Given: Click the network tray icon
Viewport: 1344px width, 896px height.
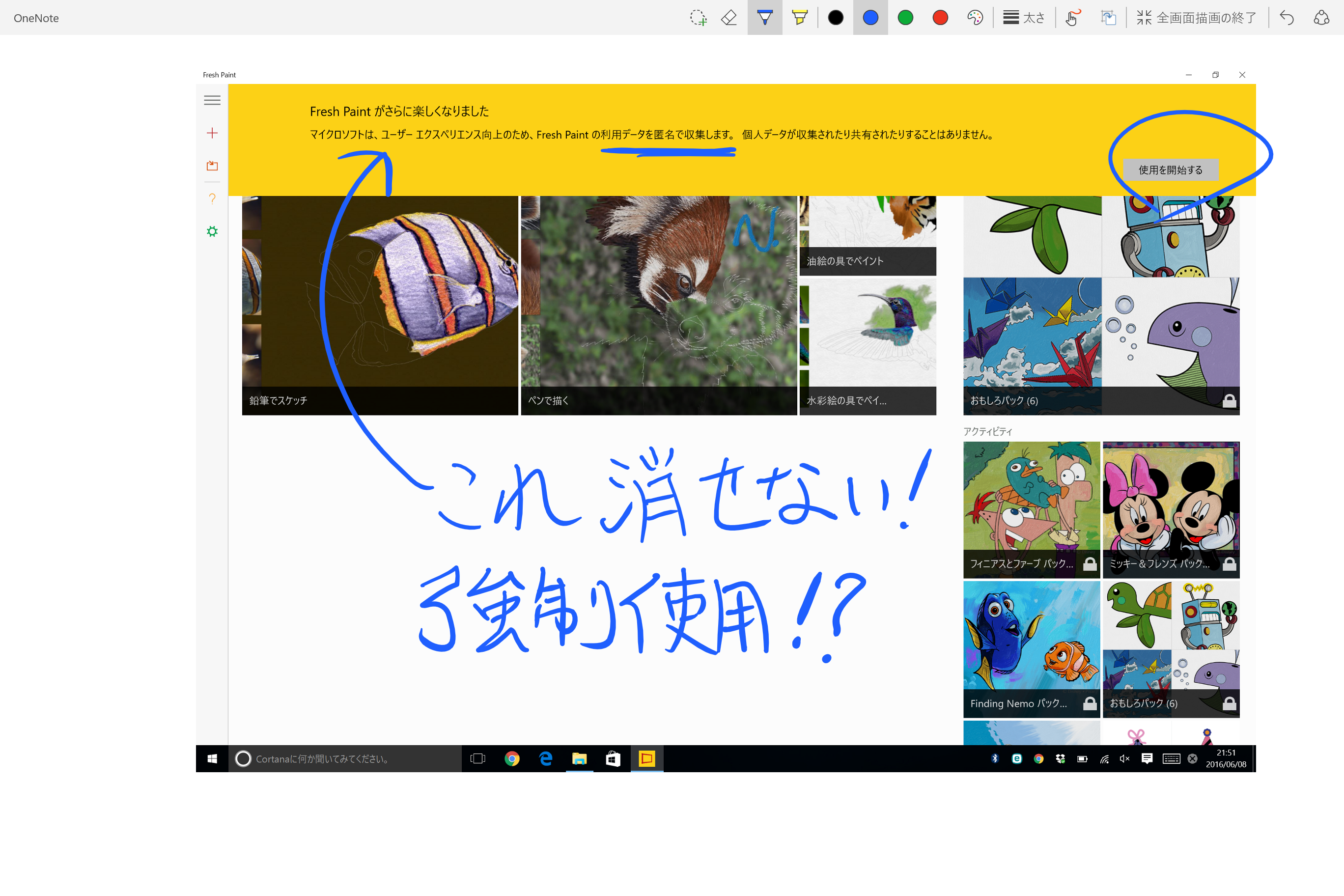Looking at the screenshot, I should tap(1104, 758).
